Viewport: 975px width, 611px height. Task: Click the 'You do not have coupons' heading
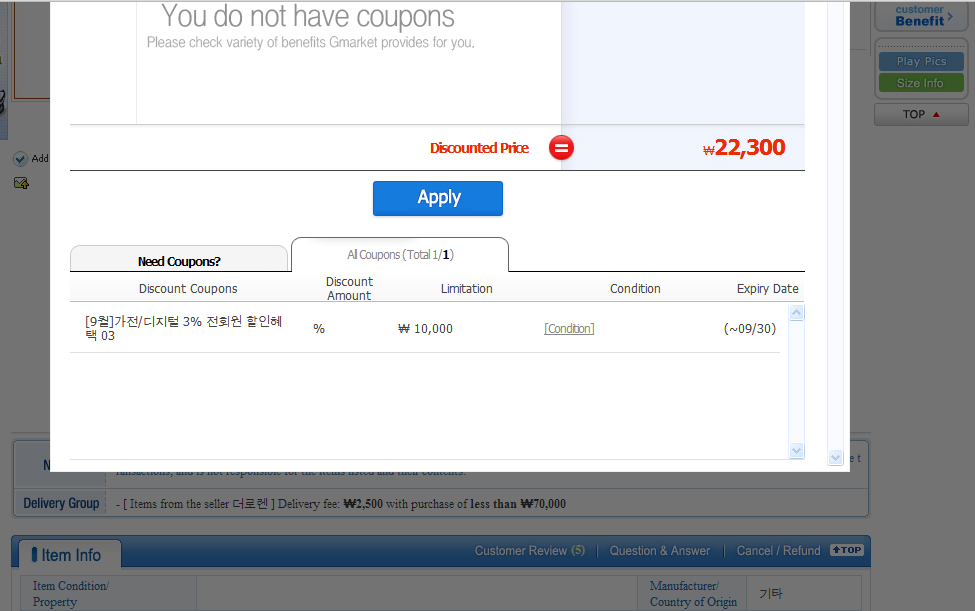[x=308, y=17]
